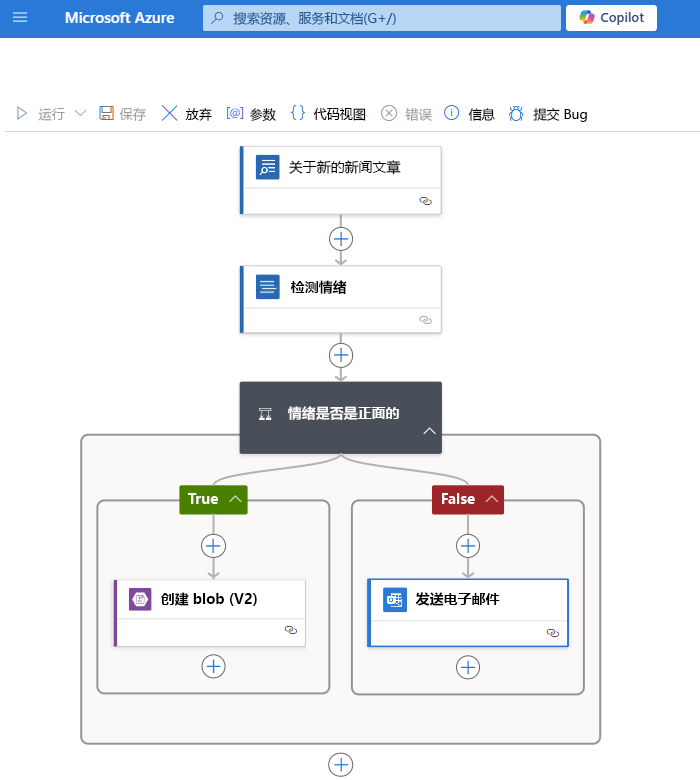Add action below 发送电子邮件
This screenshot has height=780, width=700.
[468, 667]
